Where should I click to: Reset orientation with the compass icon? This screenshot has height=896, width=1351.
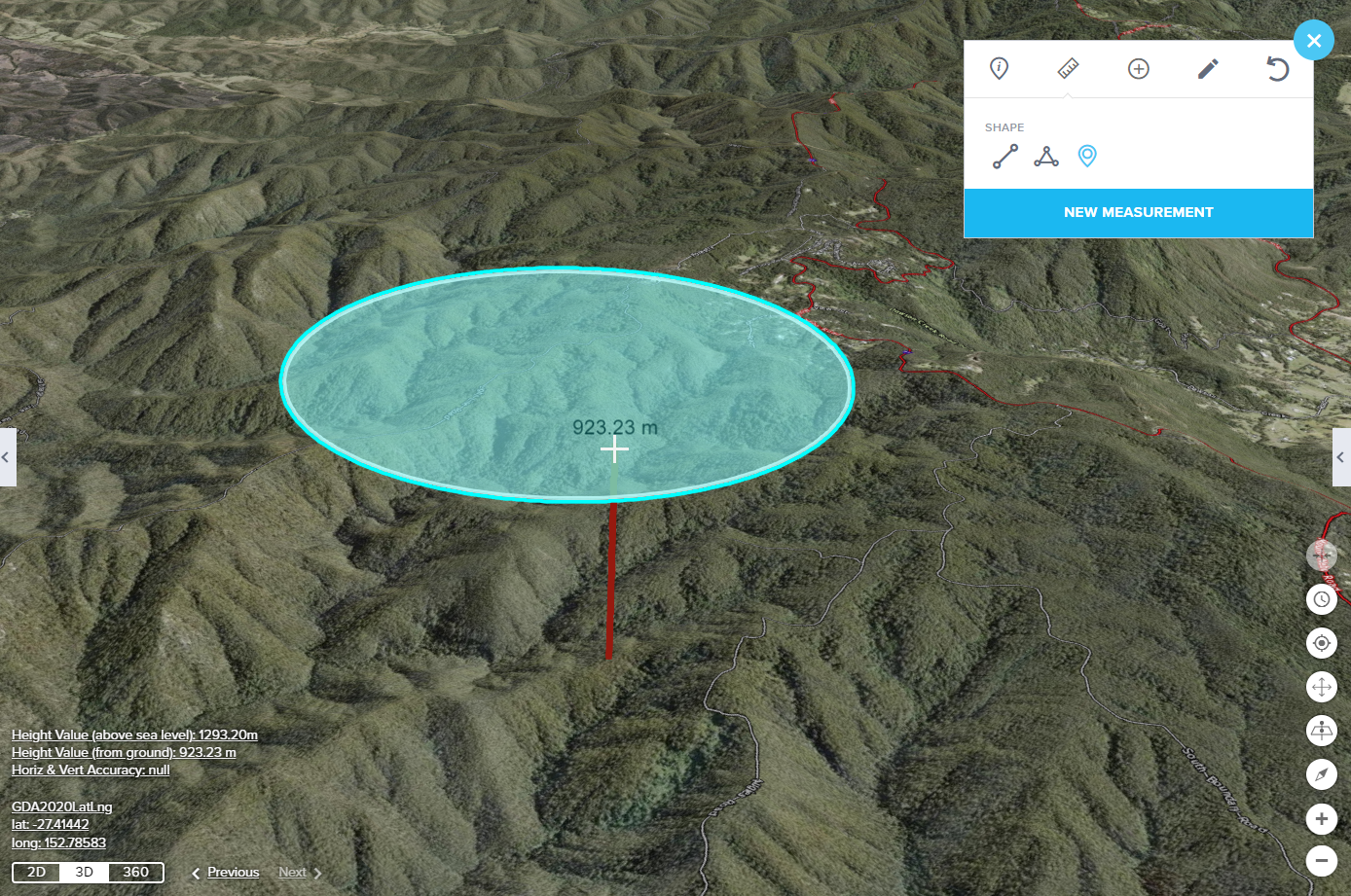click(1321, 774)
